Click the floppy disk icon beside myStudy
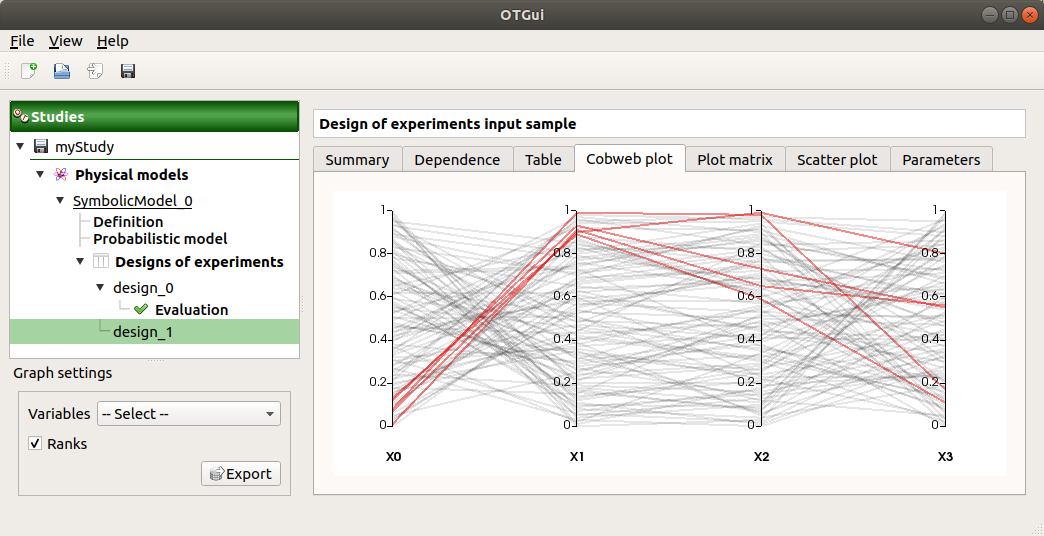1044x536 pixels. (x=41, y=147)
